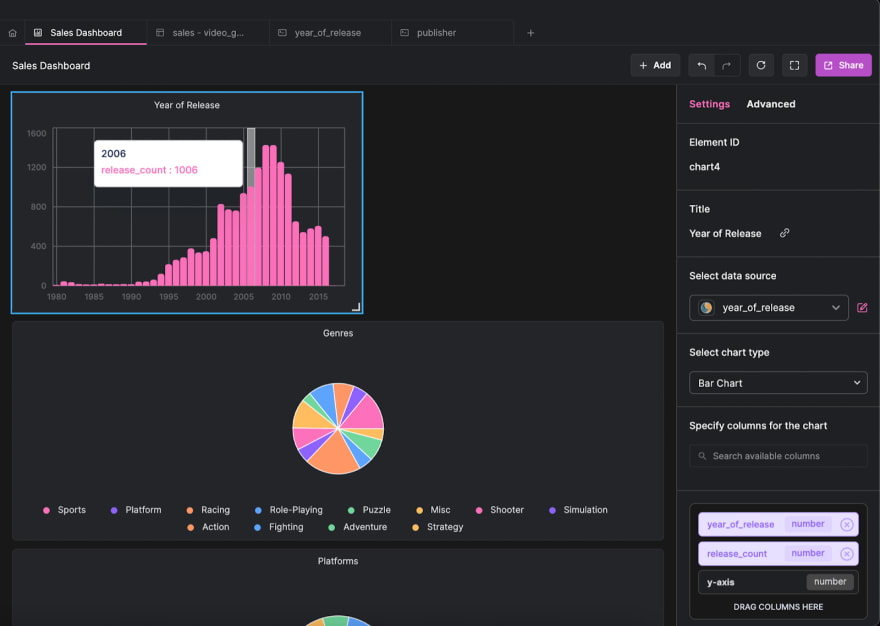Toggle Strategy in the Genres legend
This screenshot has height=626, width=880.
click(x=438, y=527)
